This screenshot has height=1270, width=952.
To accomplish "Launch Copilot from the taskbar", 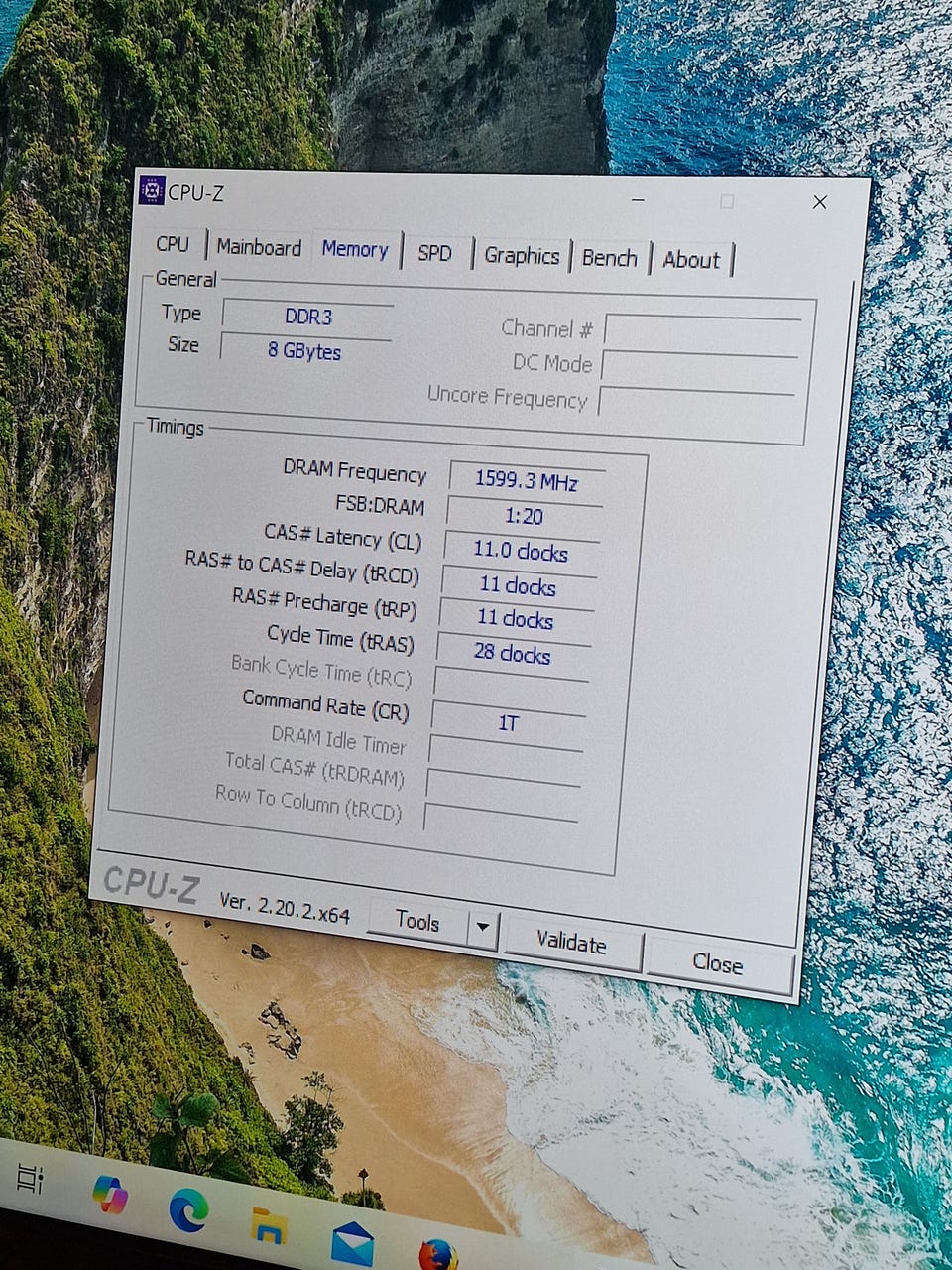I will [110, 1194].
